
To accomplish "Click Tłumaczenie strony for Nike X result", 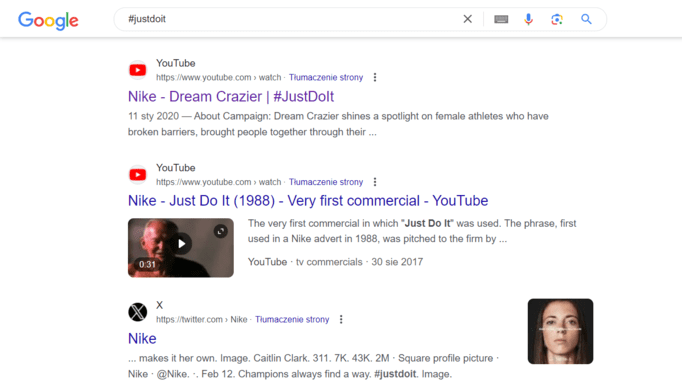I will click(292, 319).
